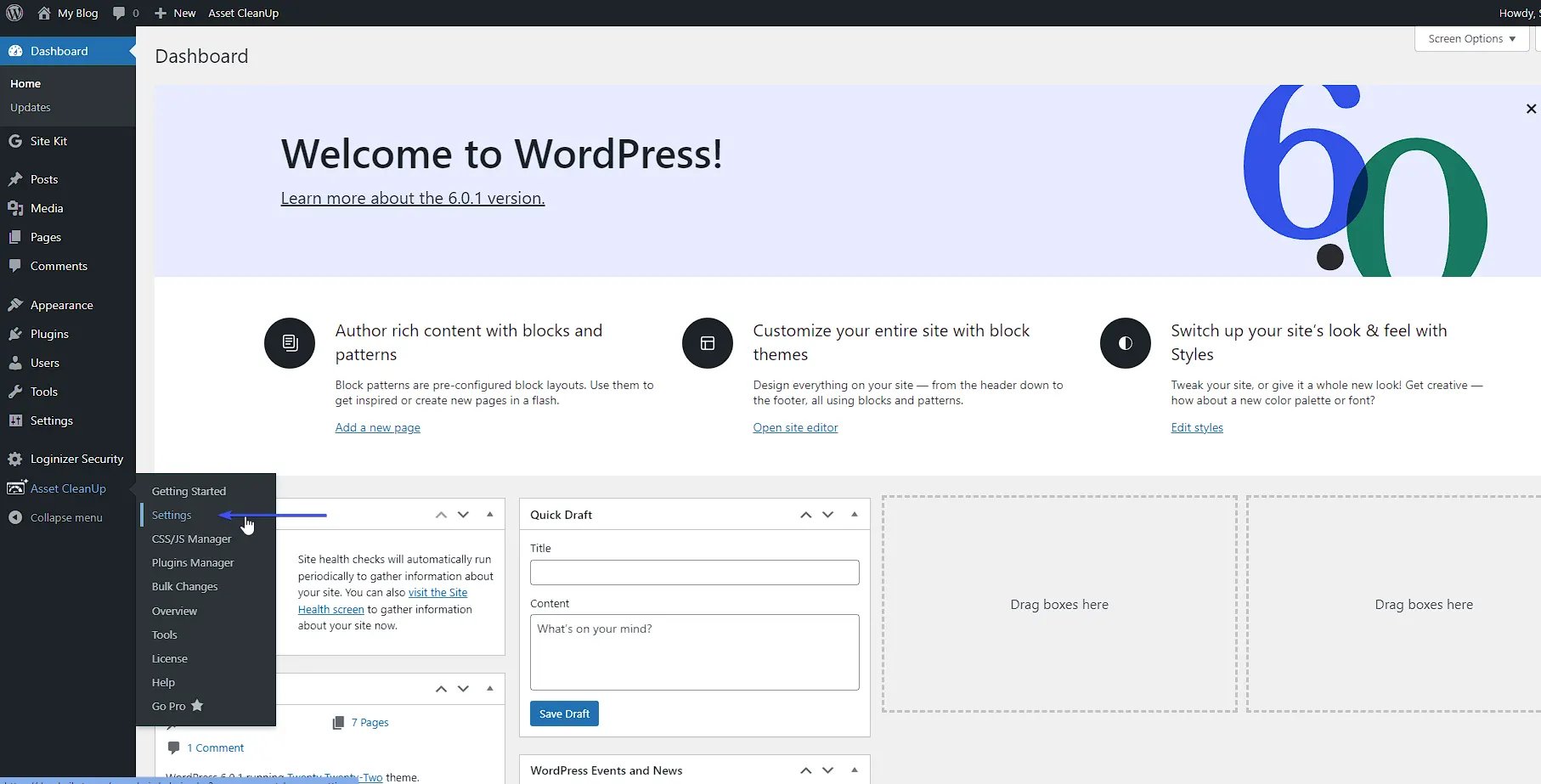Open the 7 Pages link
The height and width of the screenshot is (784, 1541).
pyautogui.click(x=370, y=722)
